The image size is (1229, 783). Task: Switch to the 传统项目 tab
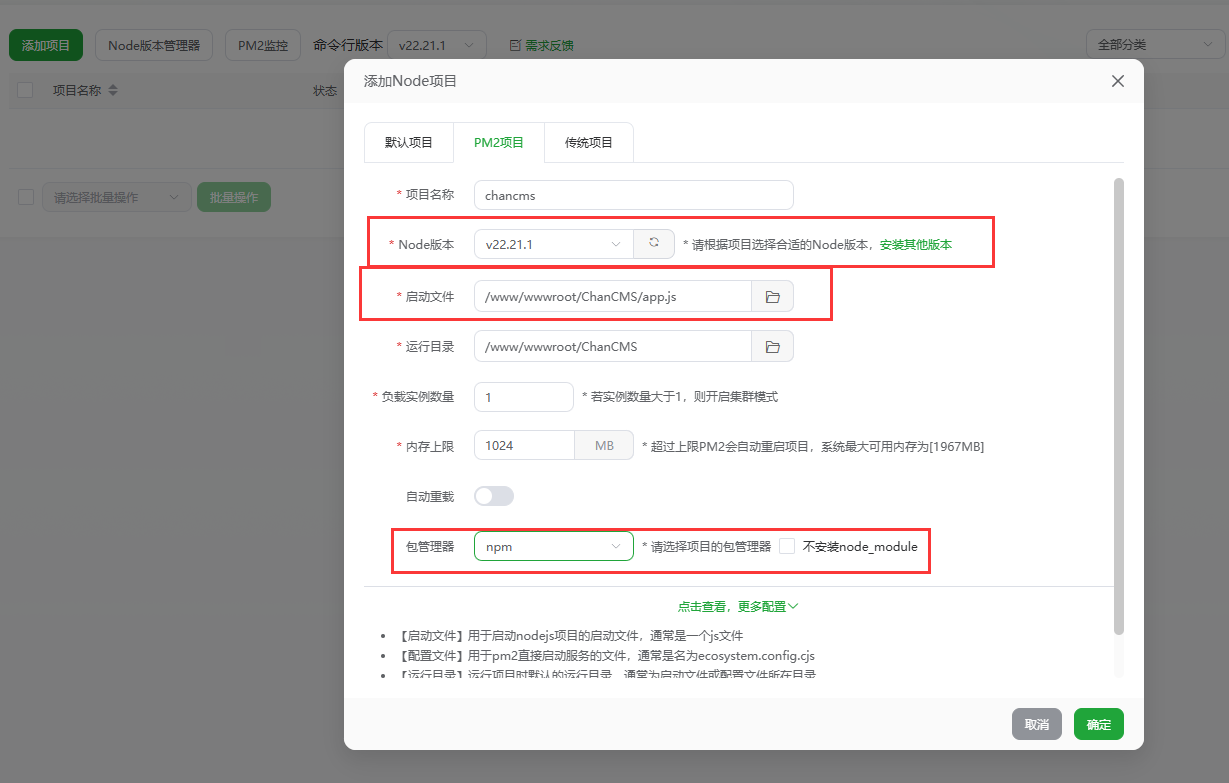tap(588, 142)
